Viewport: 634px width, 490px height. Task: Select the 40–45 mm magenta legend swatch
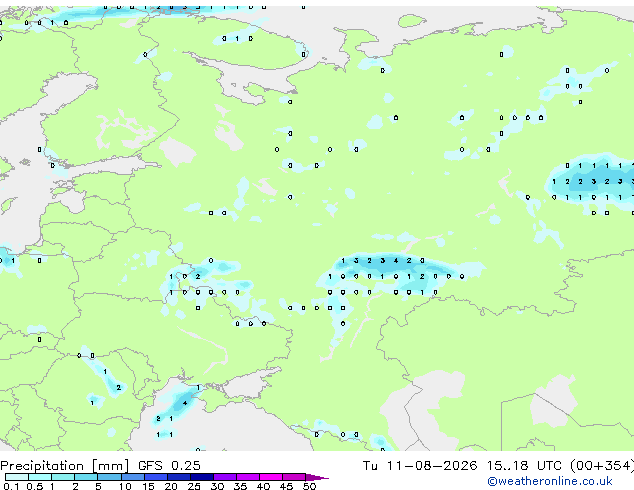click(x=271, y=477)
